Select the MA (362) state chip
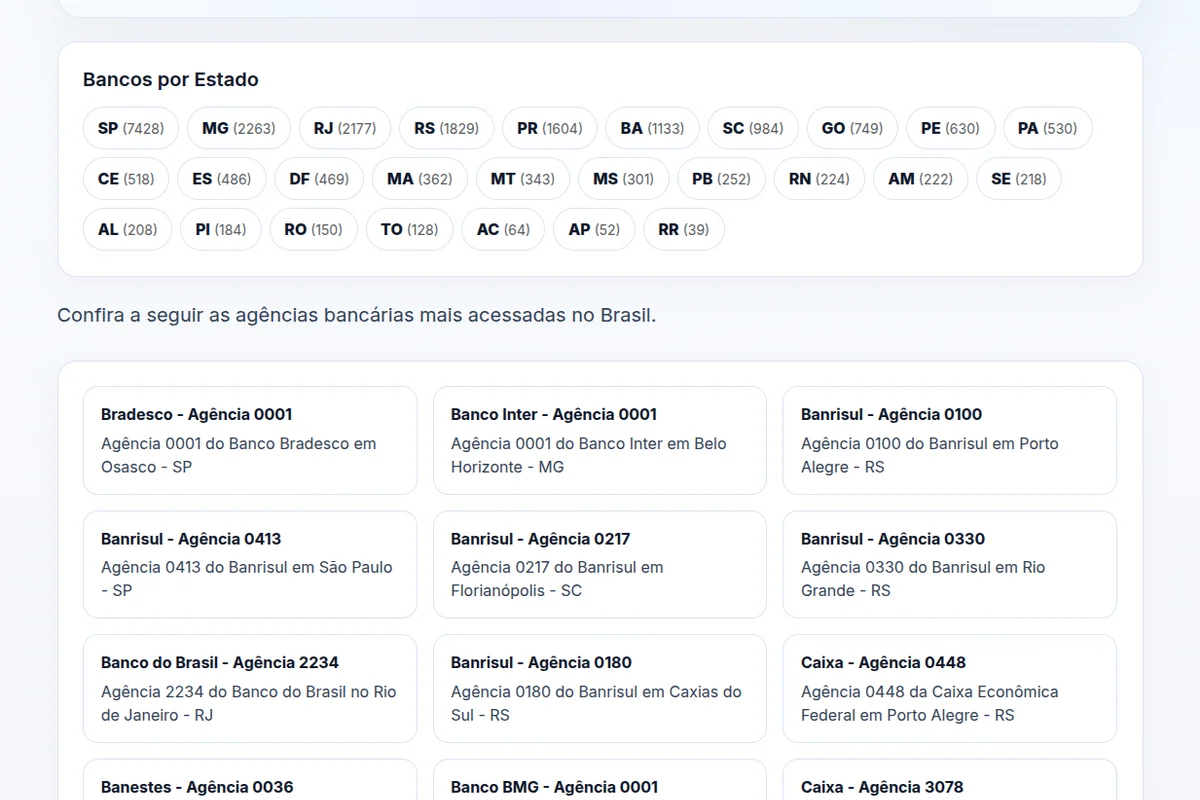Image resolution: width=1200 pixels, height=800 pixels. (x=420, y=179)
